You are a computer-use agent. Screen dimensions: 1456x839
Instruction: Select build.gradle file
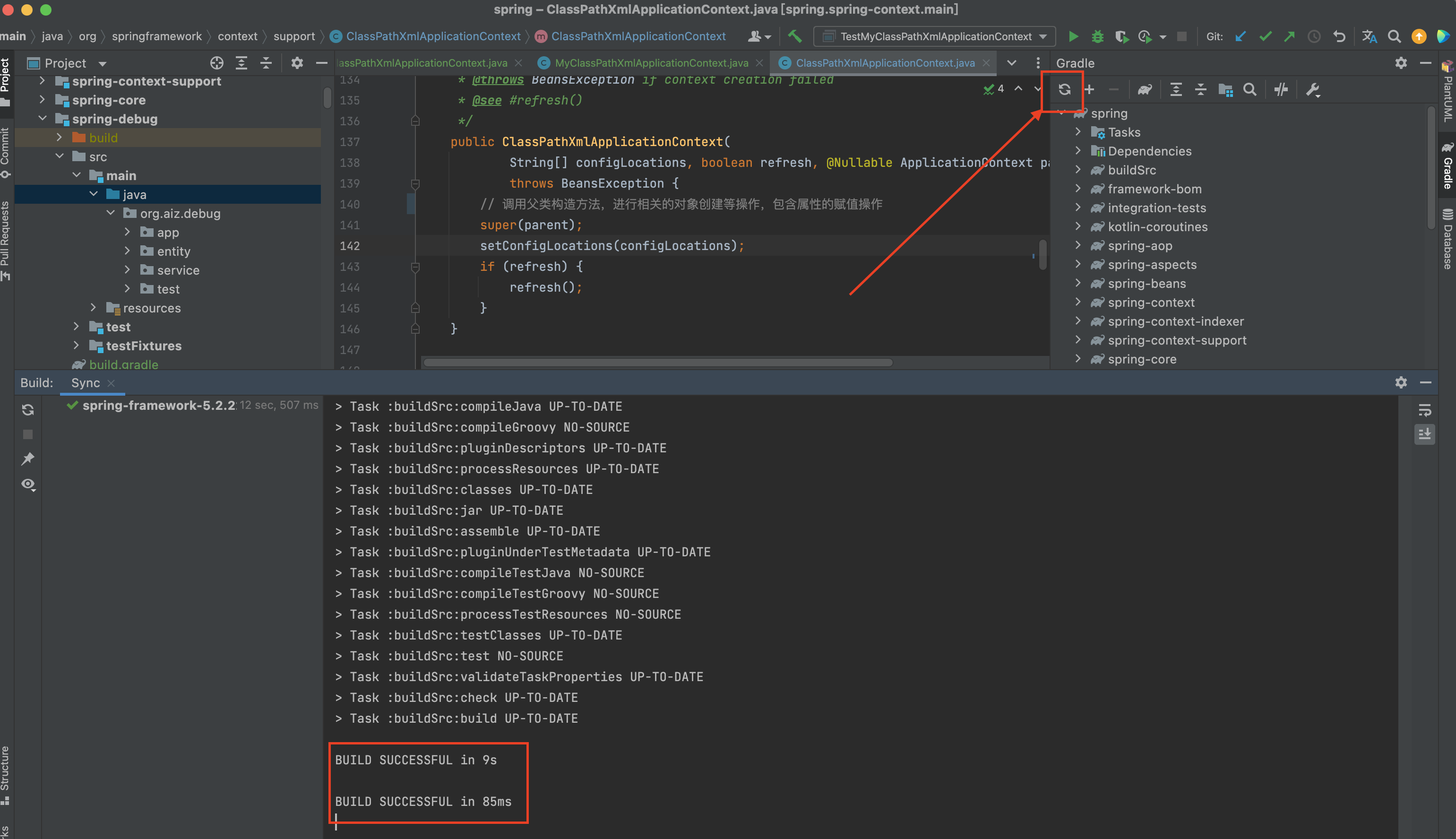(x=123, y=364)
